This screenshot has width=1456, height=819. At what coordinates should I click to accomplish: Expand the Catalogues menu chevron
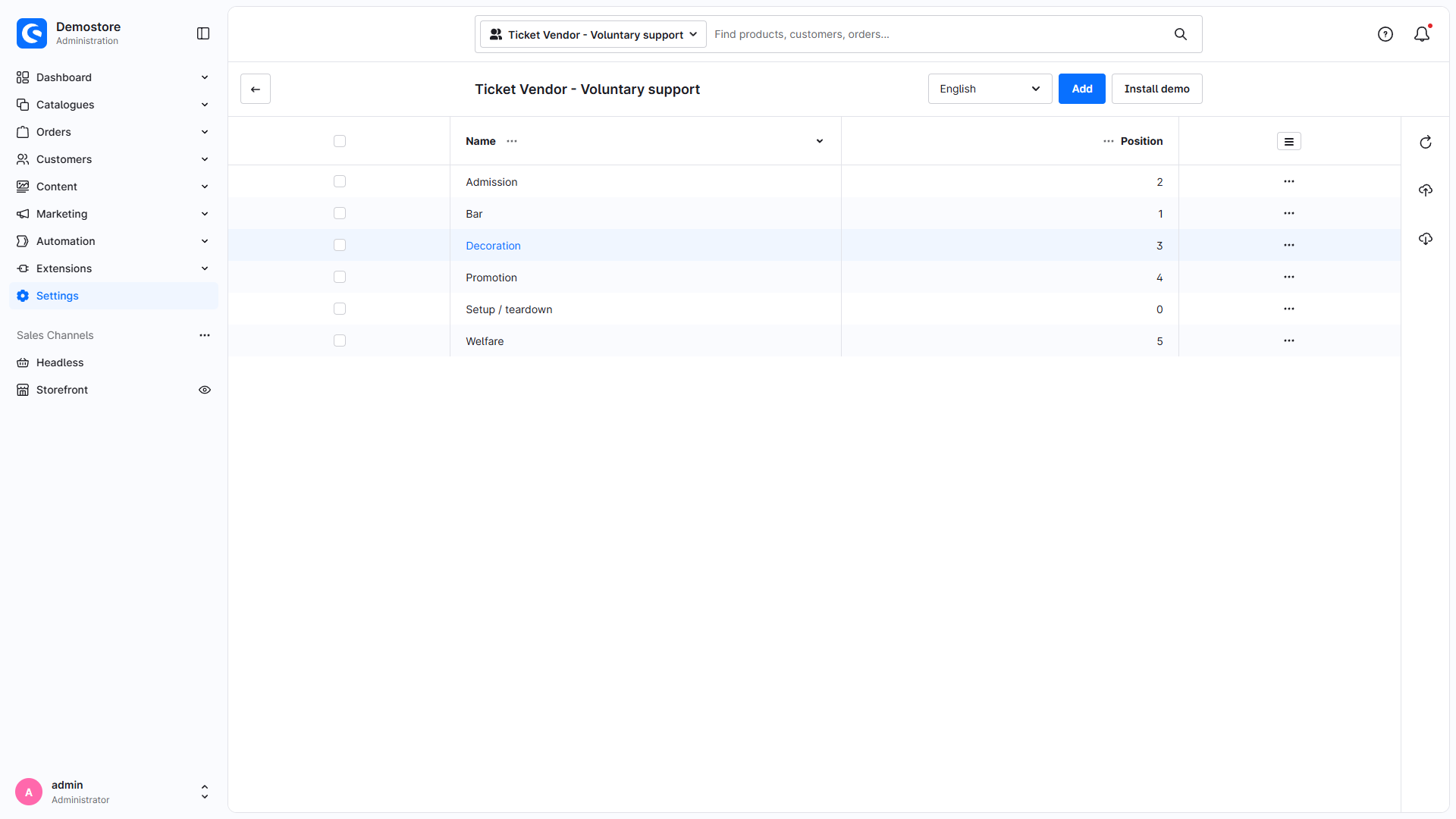205,105
